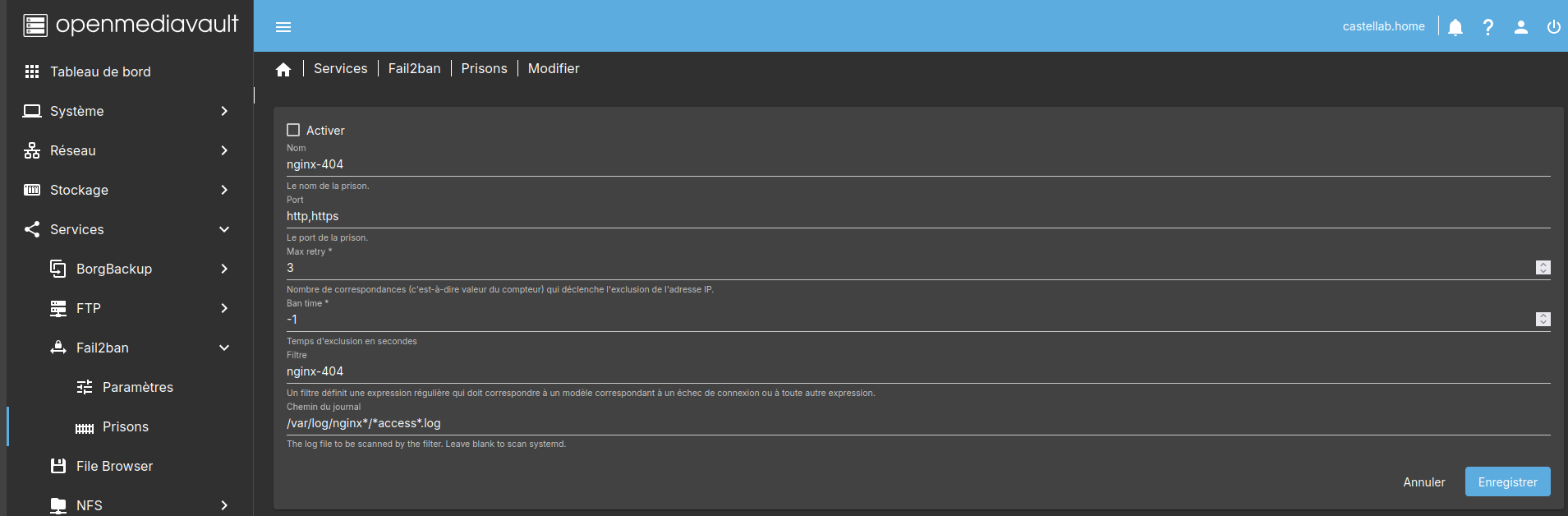Click the hamburger menu icon

(283, 27)
